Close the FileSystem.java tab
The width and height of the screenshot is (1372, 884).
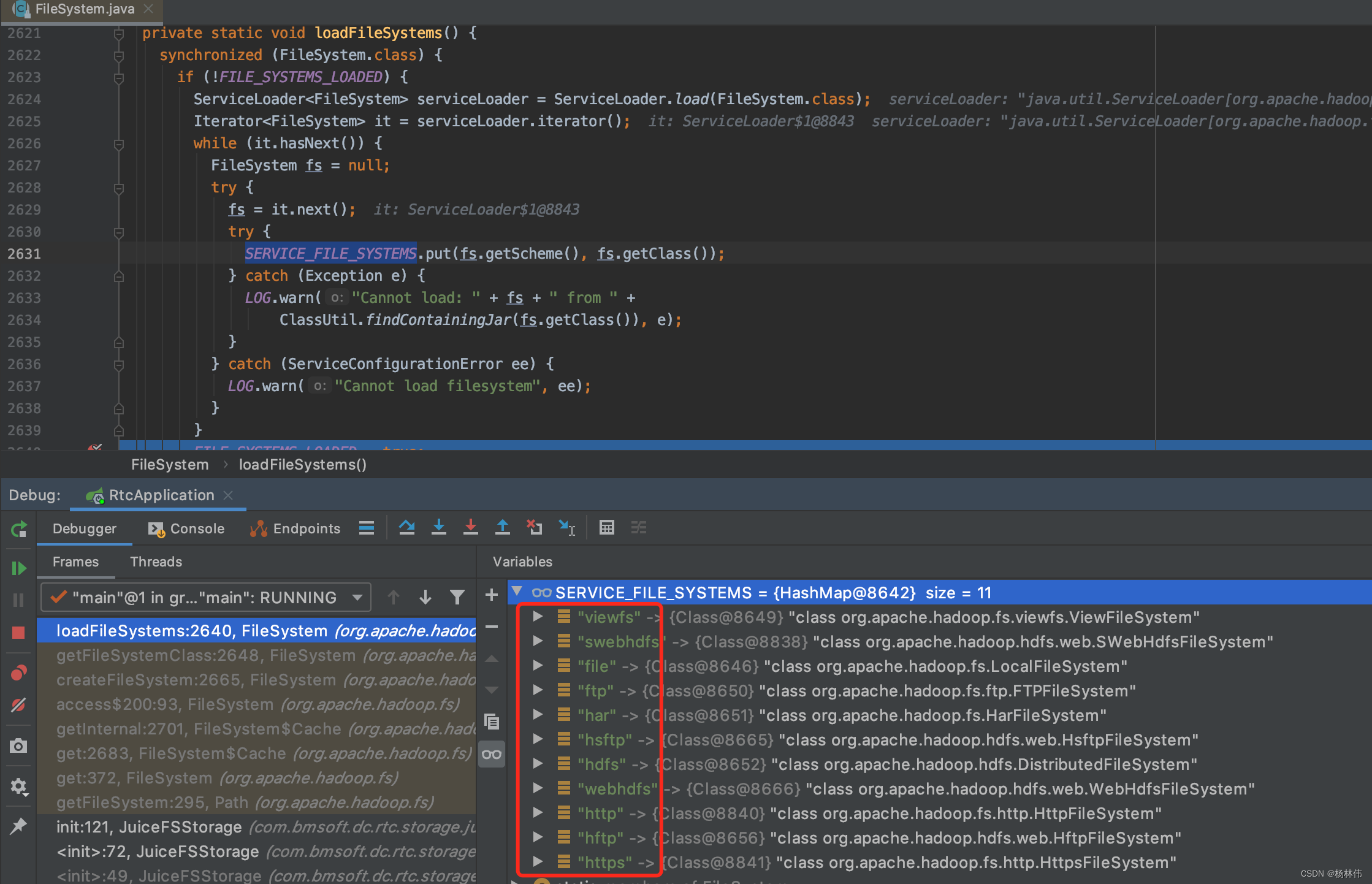[x=148, y=9]
